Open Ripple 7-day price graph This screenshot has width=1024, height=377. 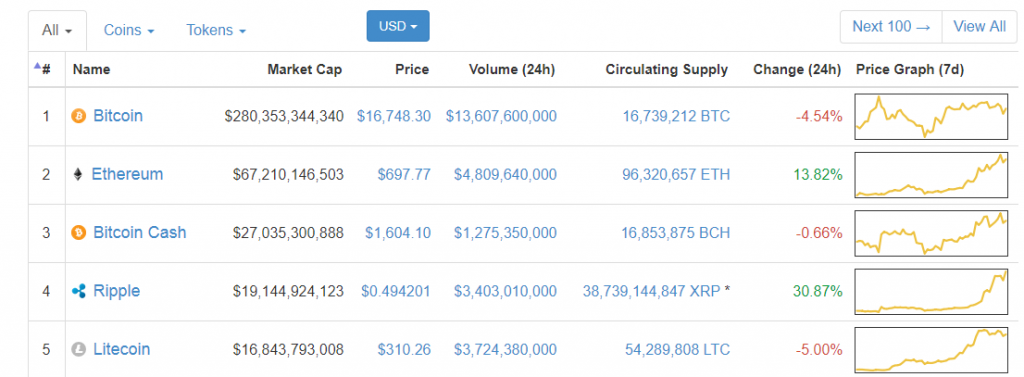click(x=931, y=291)
